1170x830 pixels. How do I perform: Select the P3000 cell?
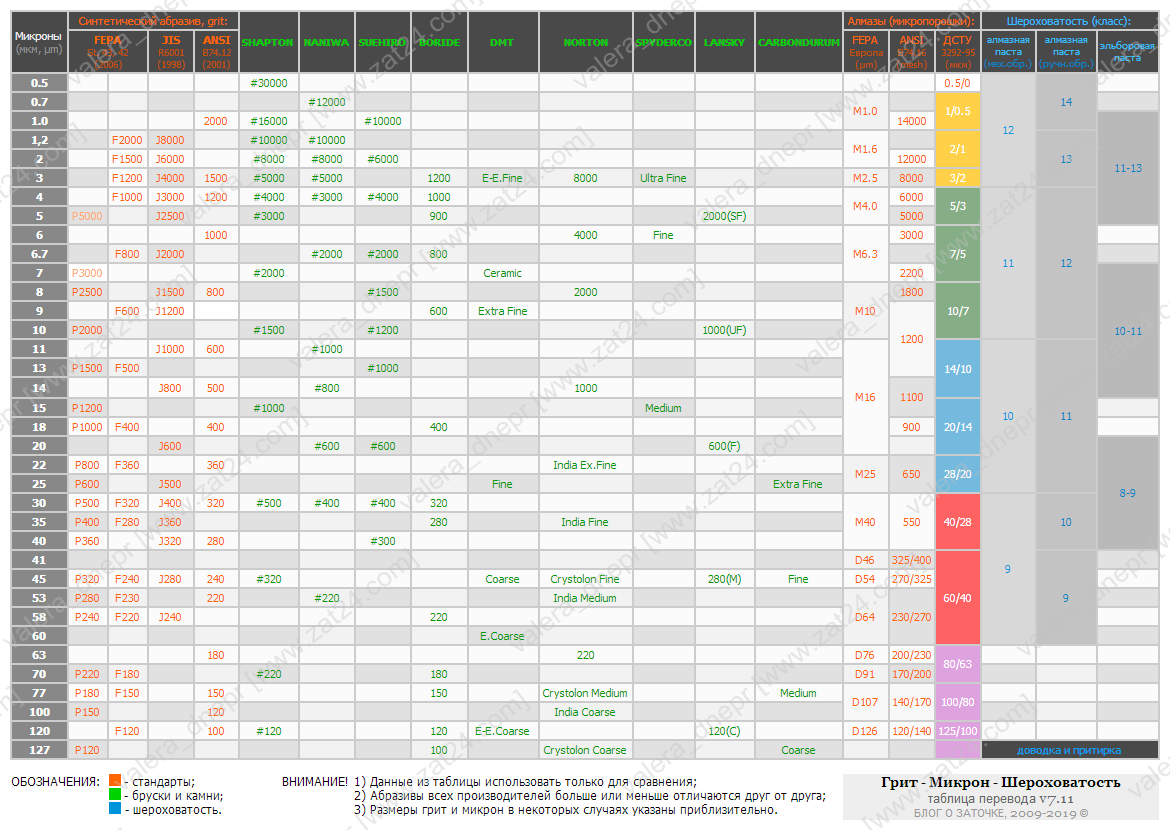87,273
